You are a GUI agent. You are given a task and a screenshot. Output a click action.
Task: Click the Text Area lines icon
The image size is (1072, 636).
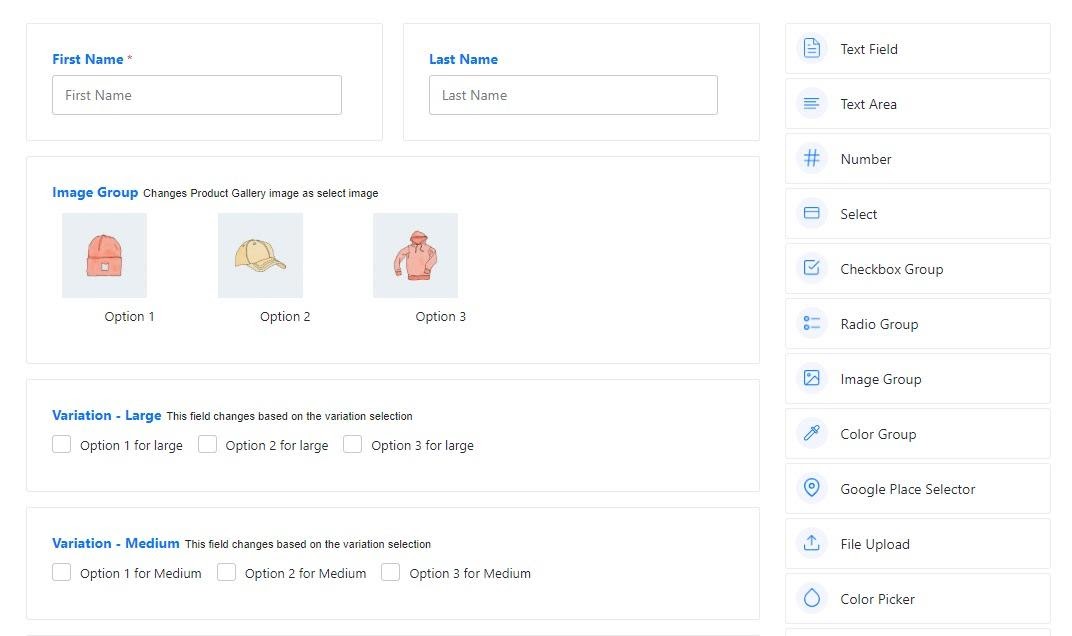pyautogui.click(x=812, y=104)
